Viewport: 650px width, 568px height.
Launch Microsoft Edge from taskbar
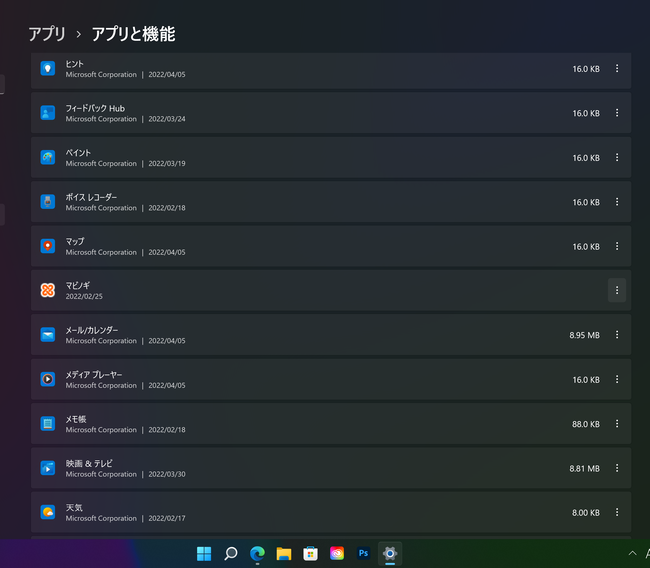[x=257, y=553]
